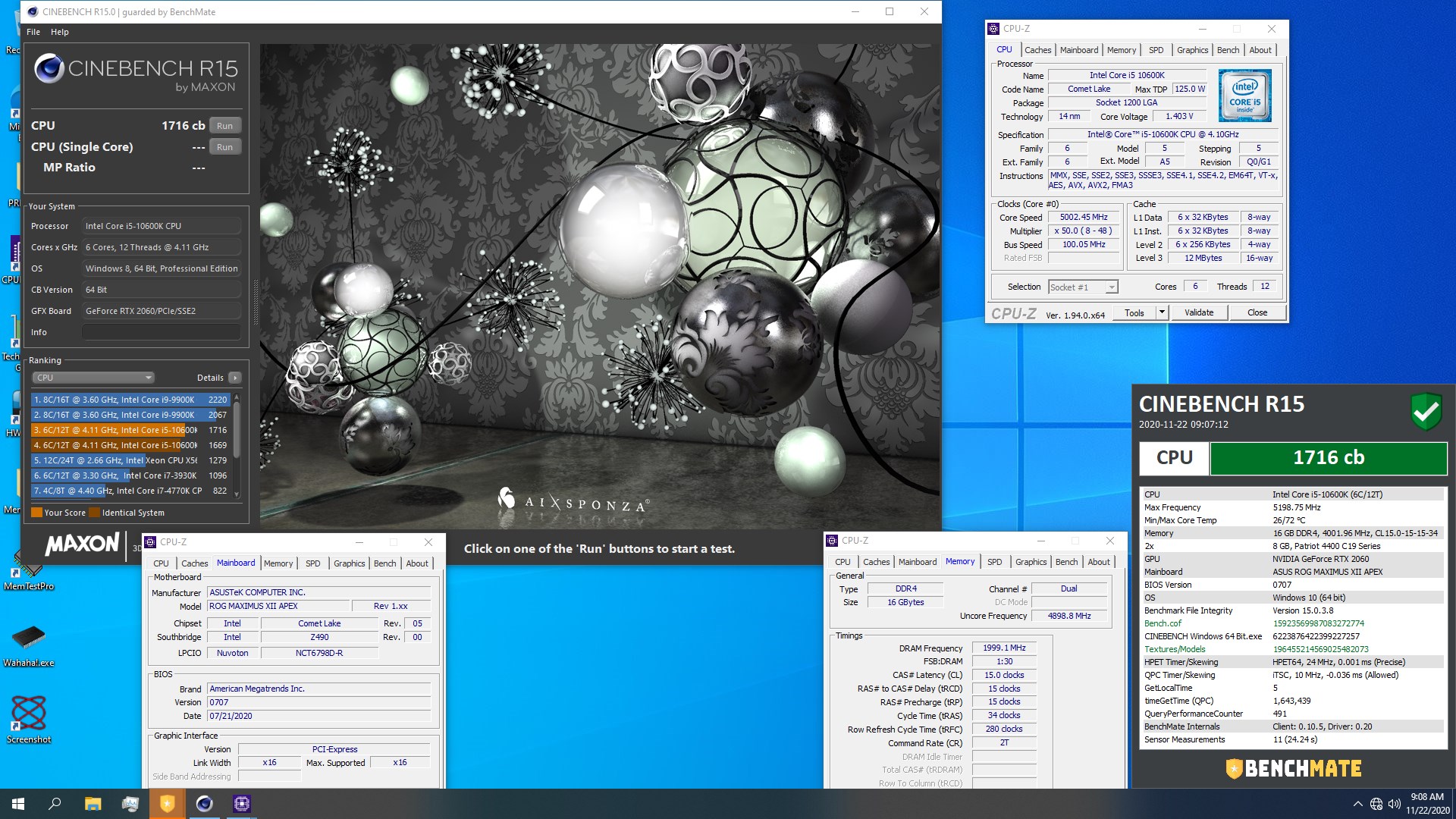Run the CPU (Single Core) test

(x=224, y=147)
